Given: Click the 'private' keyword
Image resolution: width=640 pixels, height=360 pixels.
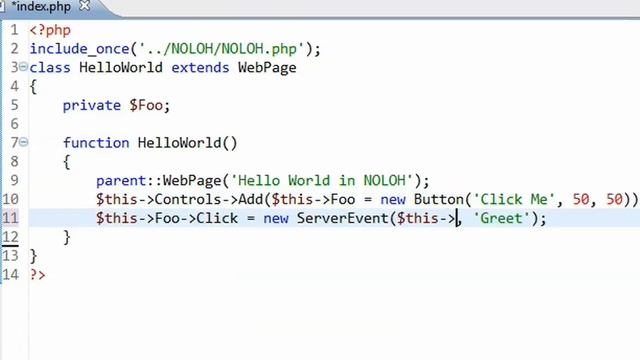Looking at the screenshot, I should pyautogui.click(x=92, y=106).
